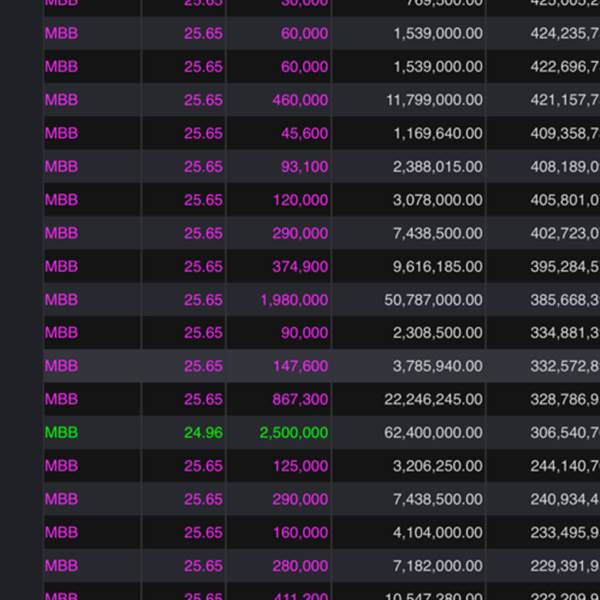
Task: Click 25.65 price in the 374,900 row
Action: tap(203, 266)
